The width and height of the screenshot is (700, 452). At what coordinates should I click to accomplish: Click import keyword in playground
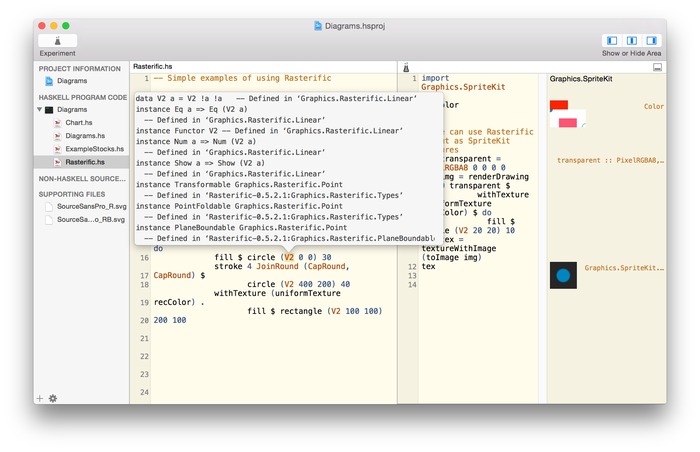(435, 78)
